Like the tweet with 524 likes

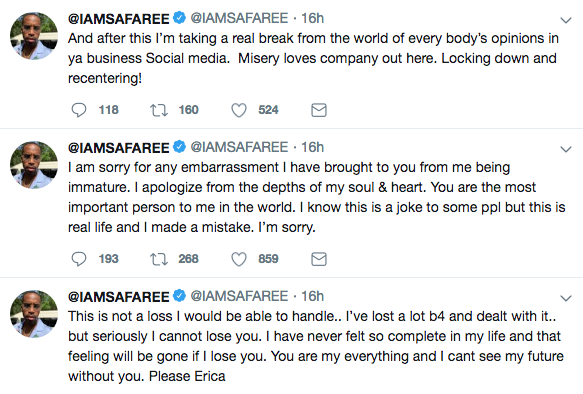pos(239,110)
